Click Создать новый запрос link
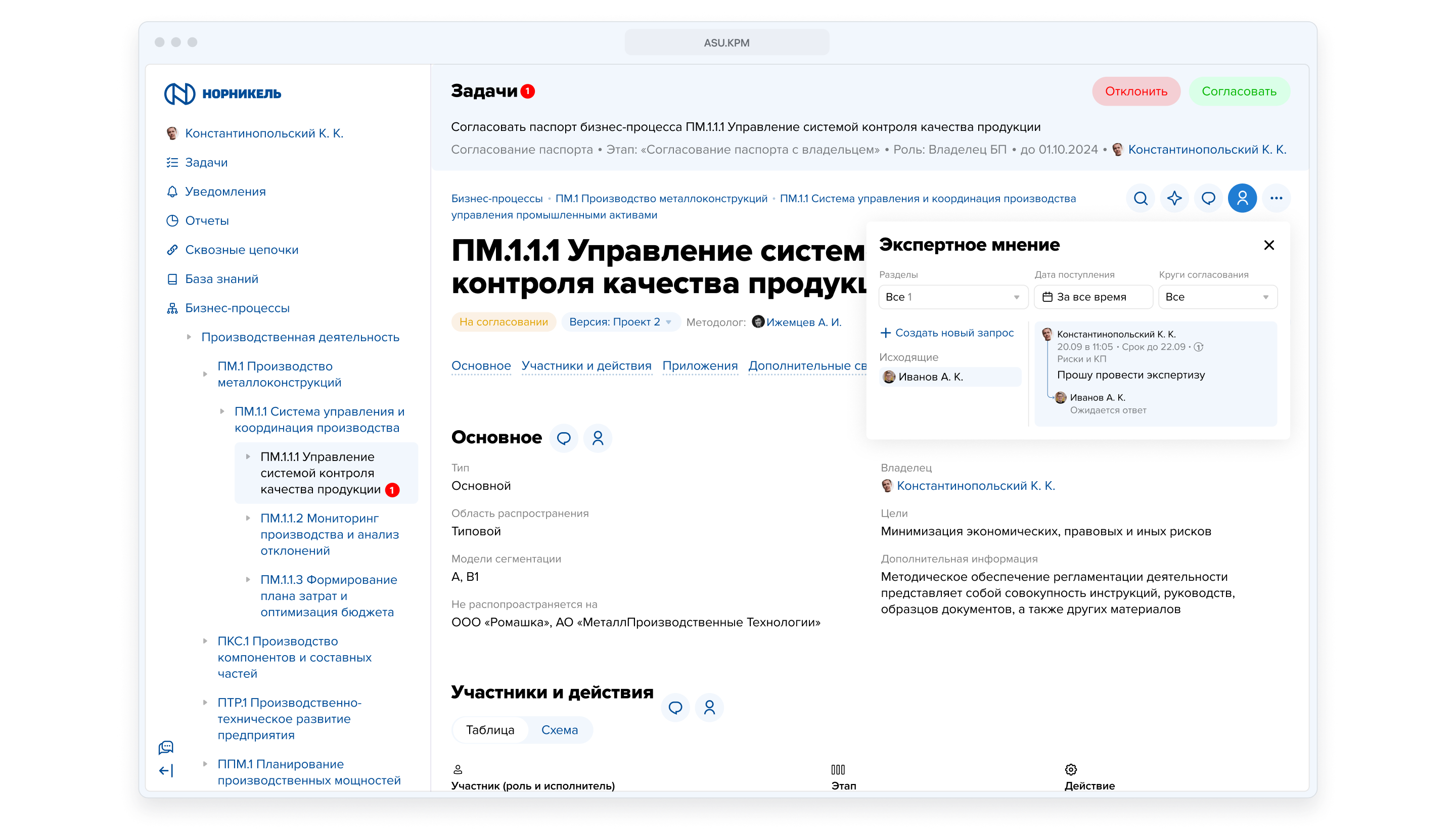Image resolution: width=1456 pixels, height=831 pixels. pos(947,333)
